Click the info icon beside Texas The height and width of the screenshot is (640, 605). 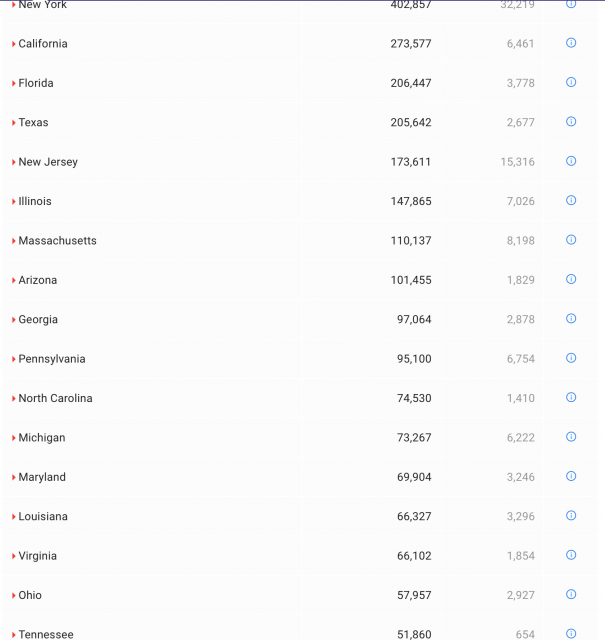pyautogui.click(x=571, y=122)
